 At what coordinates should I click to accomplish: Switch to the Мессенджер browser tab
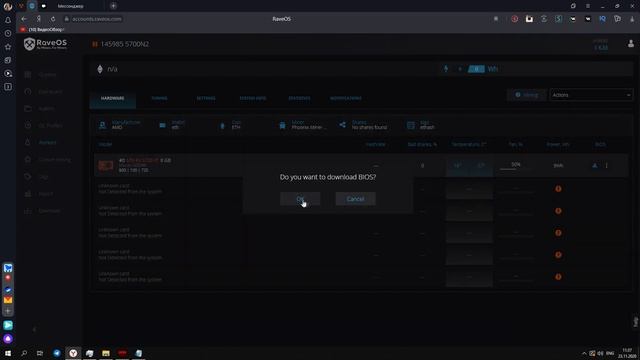70,6
